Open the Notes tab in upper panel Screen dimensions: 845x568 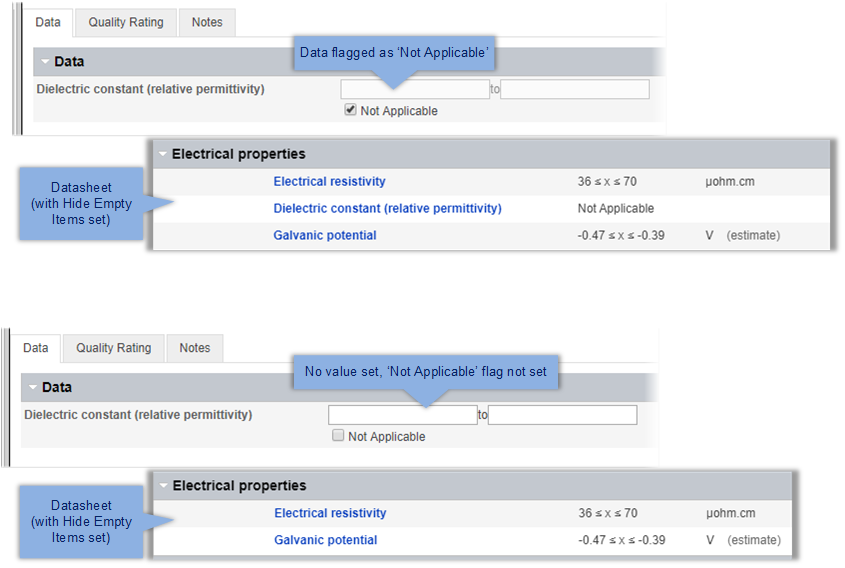click(x=207, y=22)
